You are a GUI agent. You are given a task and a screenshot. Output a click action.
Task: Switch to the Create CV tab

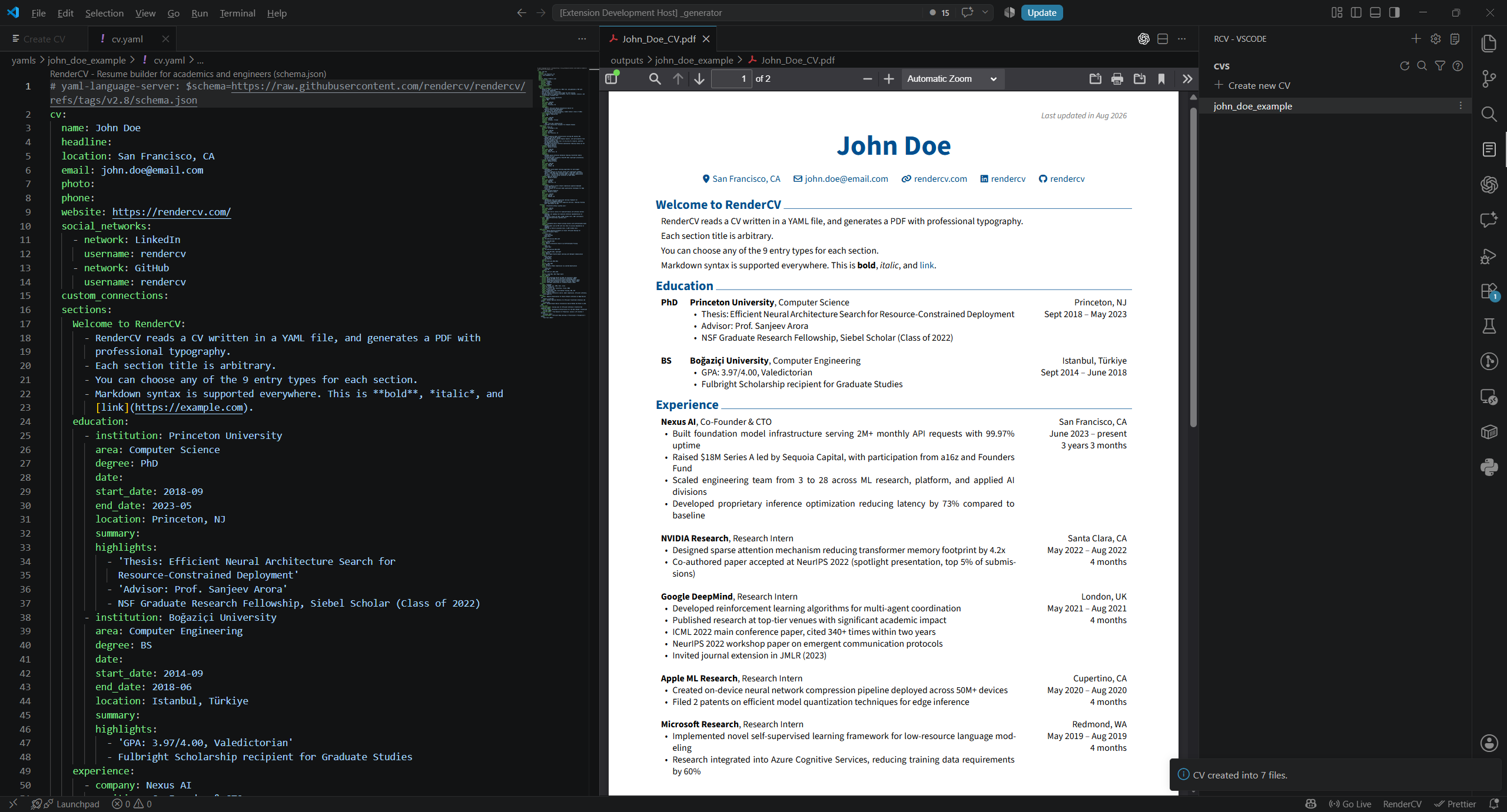tap(44, 39)
